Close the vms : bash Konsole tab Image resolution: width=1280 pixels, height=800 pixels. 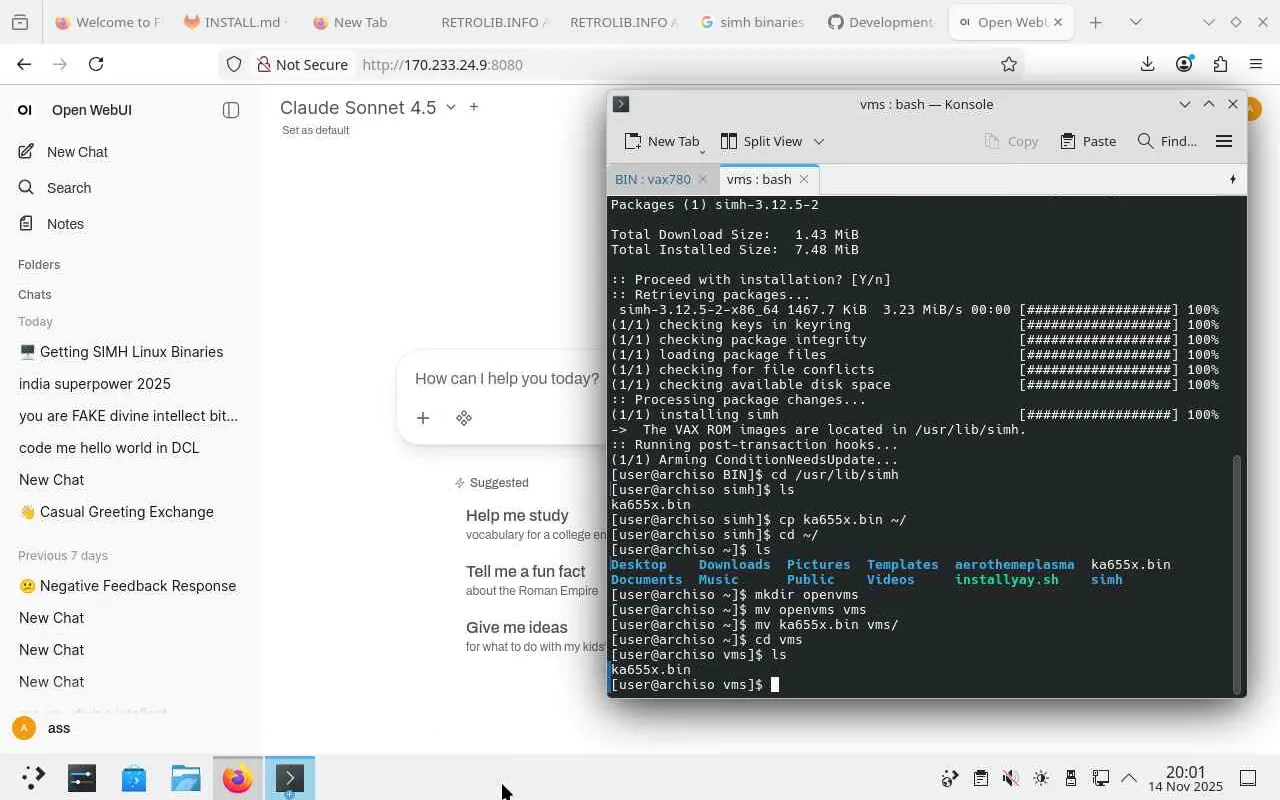click(804, 179)
